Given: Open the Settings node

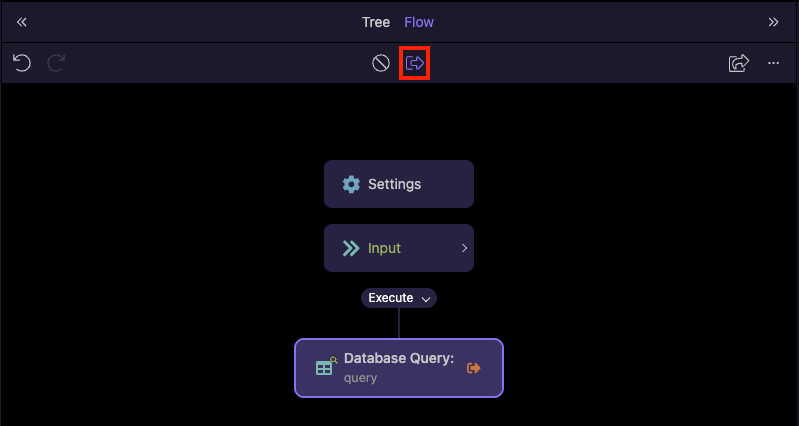Looking at the screenshot, I should [399, 184].
